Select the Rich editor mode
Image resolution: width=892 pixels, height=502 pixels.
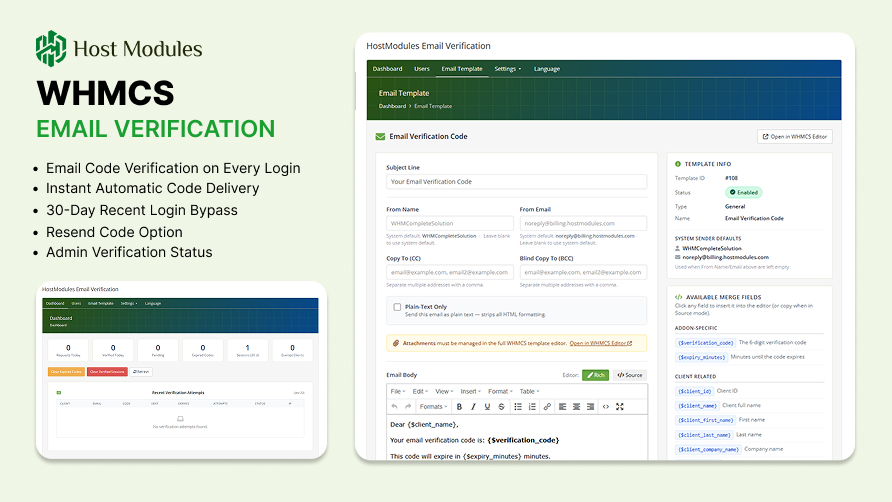(596, 375)
